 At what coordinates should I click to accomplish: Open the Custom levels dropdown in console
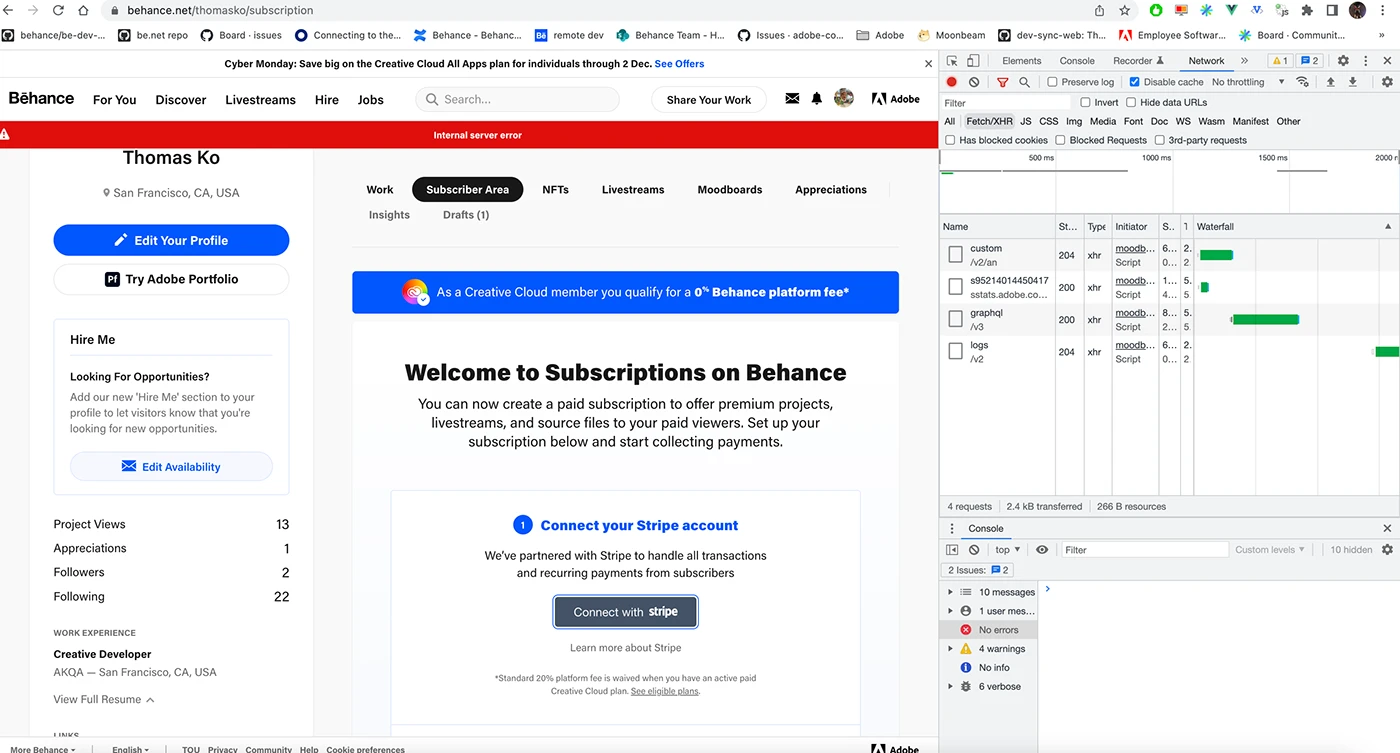point(1270,550)
